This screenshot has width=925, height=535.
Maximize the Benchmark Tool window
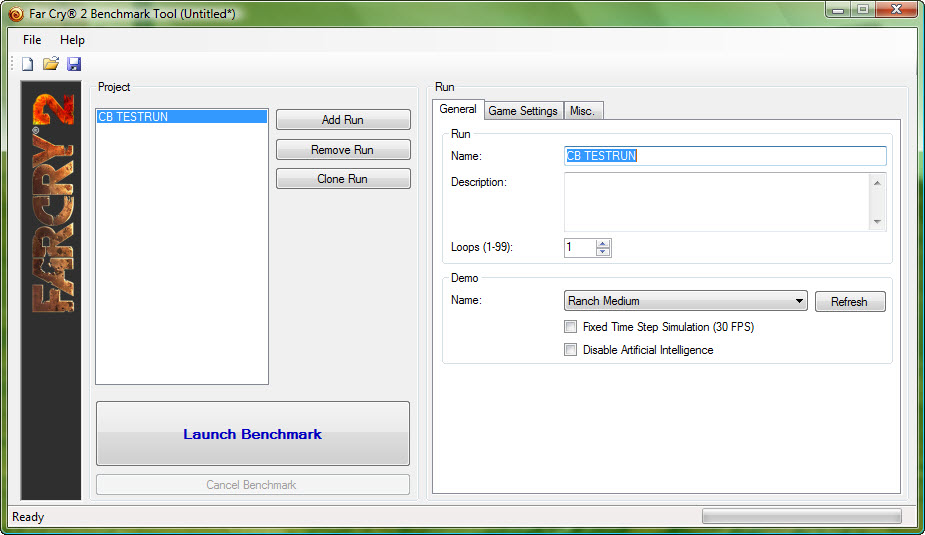click(x=863, y=10)
